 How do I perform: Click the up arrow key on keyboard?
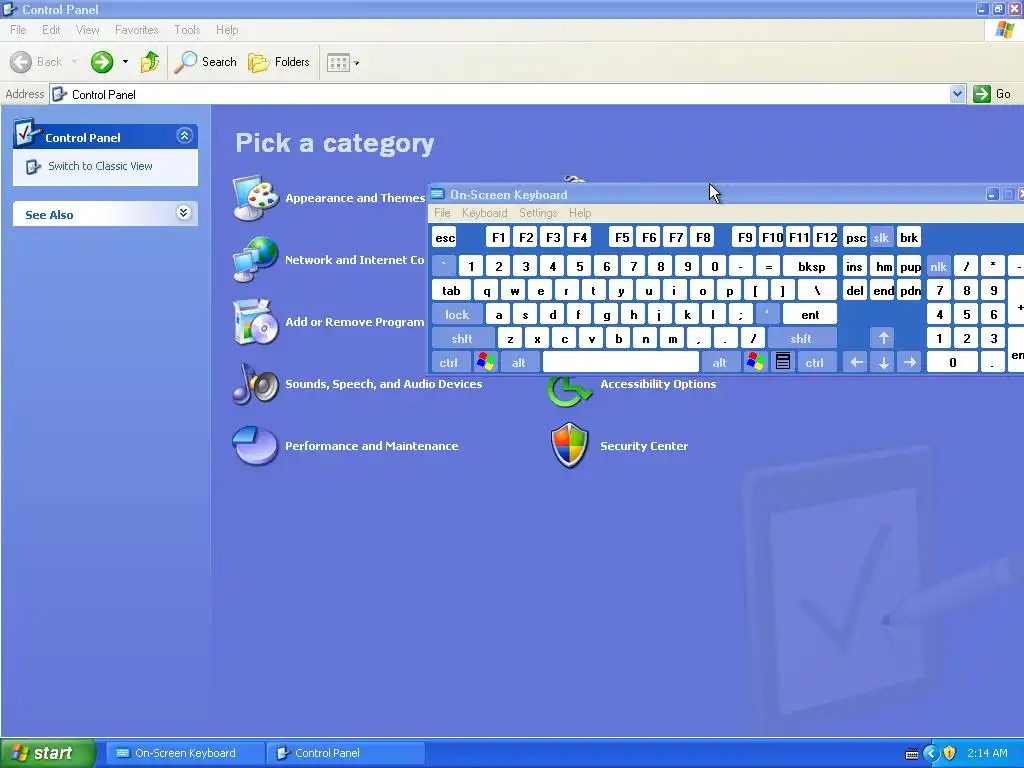tap(883, 338)
